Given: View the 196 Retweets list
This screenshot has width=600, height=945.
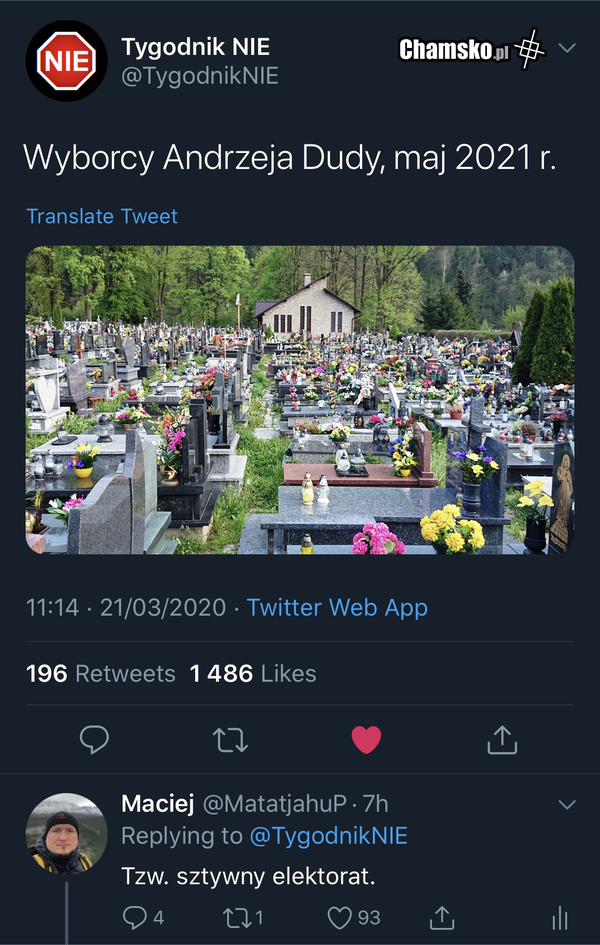Looking at the screenshot, I should [x=101, y=674].
